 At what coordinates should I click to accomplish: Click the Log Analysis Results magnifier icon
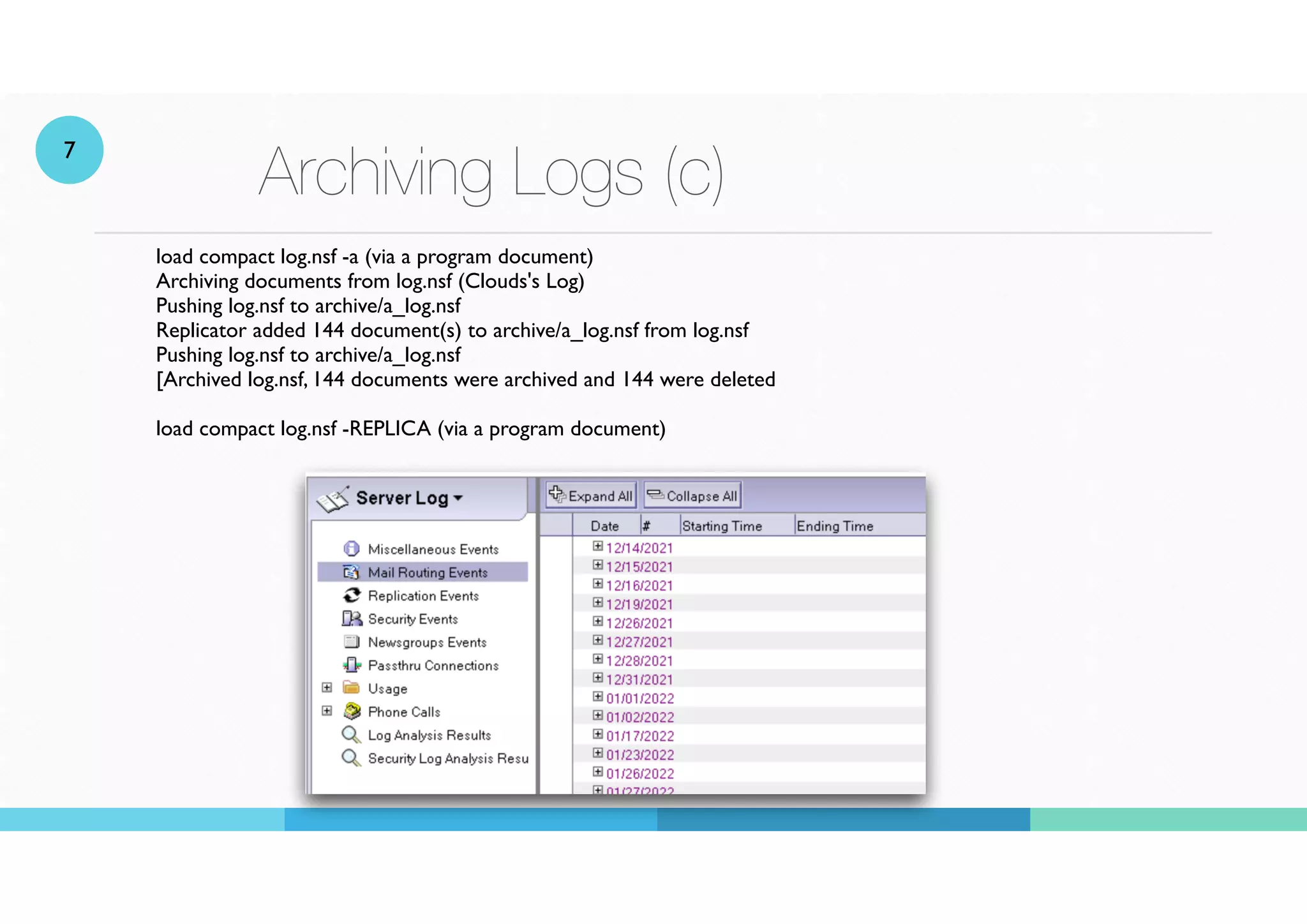(351, 734)
